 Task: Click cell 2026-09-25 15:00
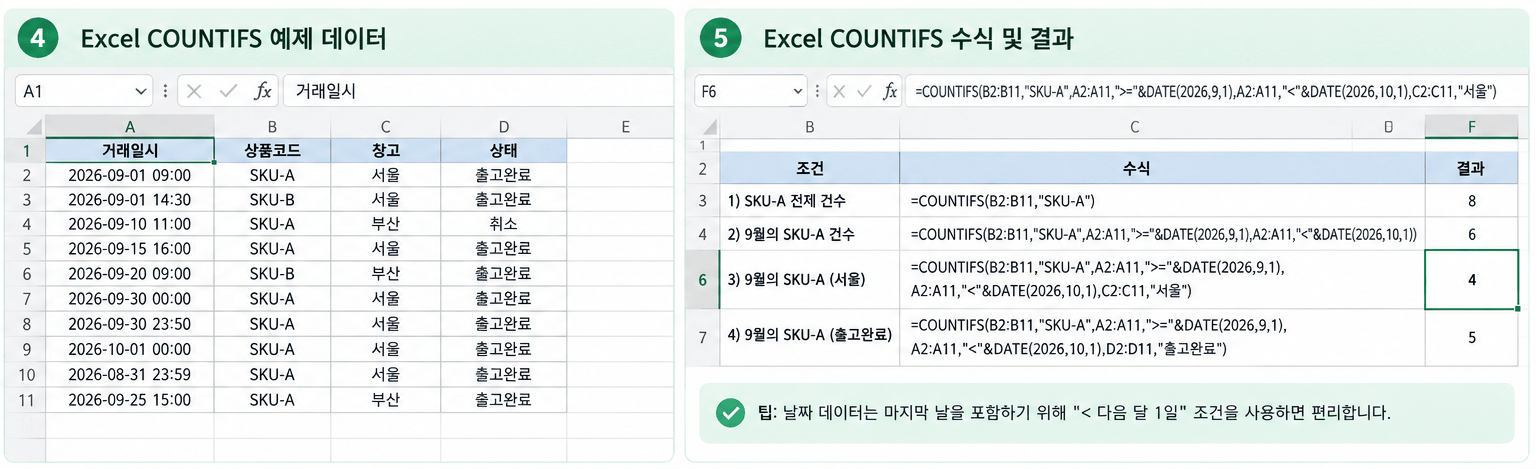tap(130, 400)
